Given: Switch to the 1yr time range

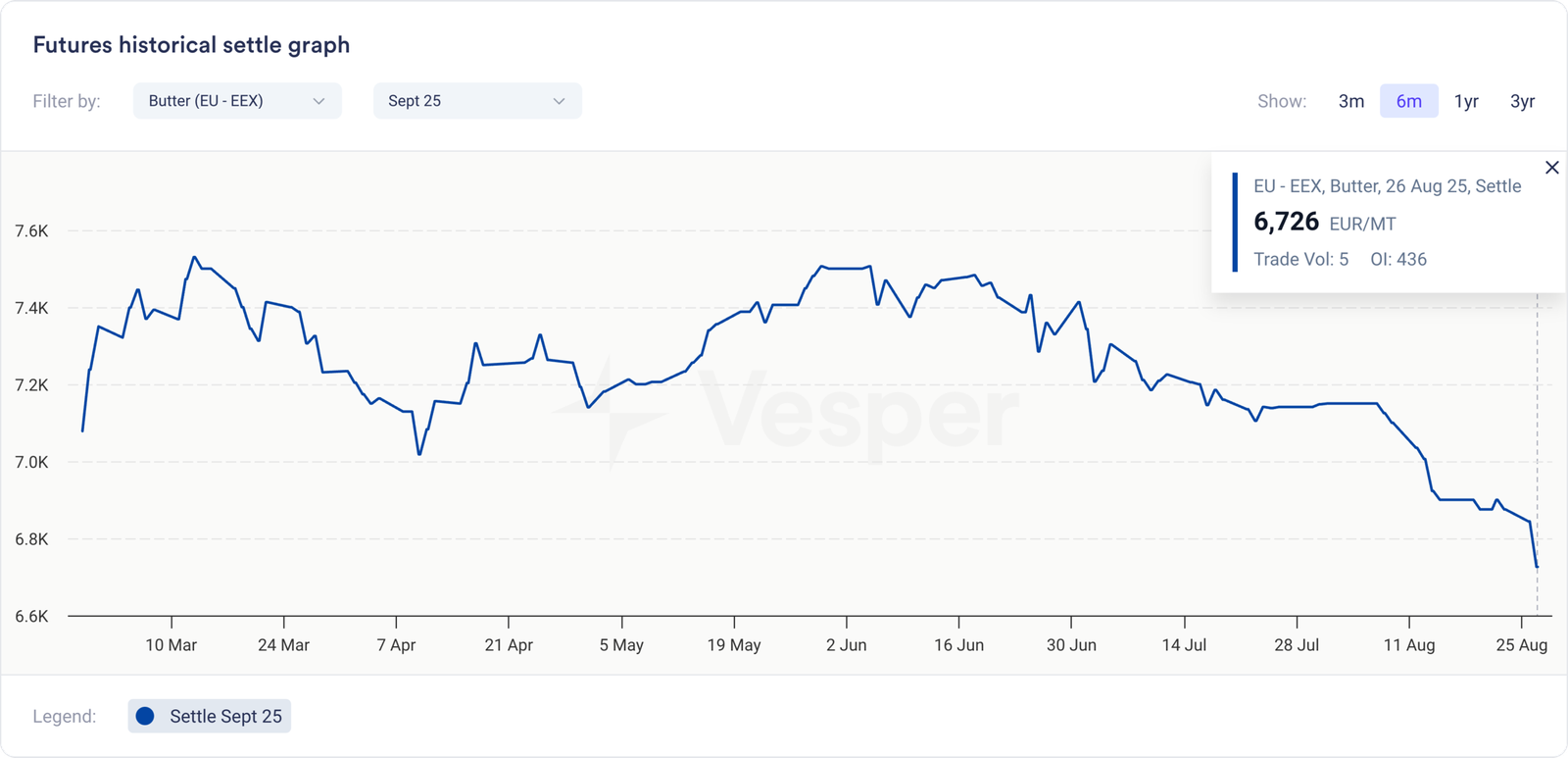Looking at the screenshot, I should pyautogui.click(x=1466, y=101).
